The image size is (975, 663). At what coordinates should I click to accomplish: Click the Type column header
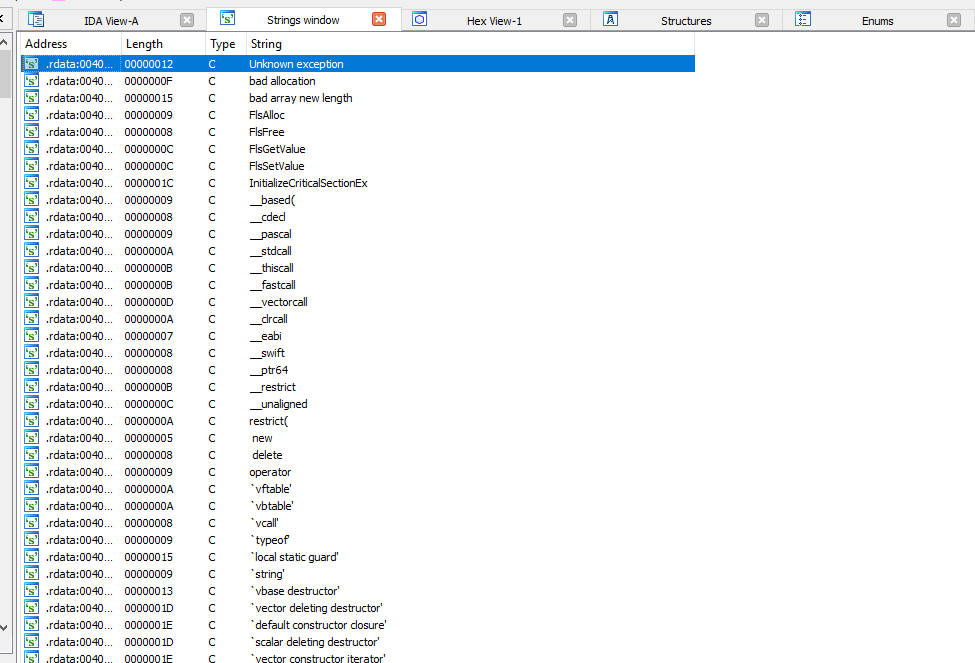tap(222, 44)
